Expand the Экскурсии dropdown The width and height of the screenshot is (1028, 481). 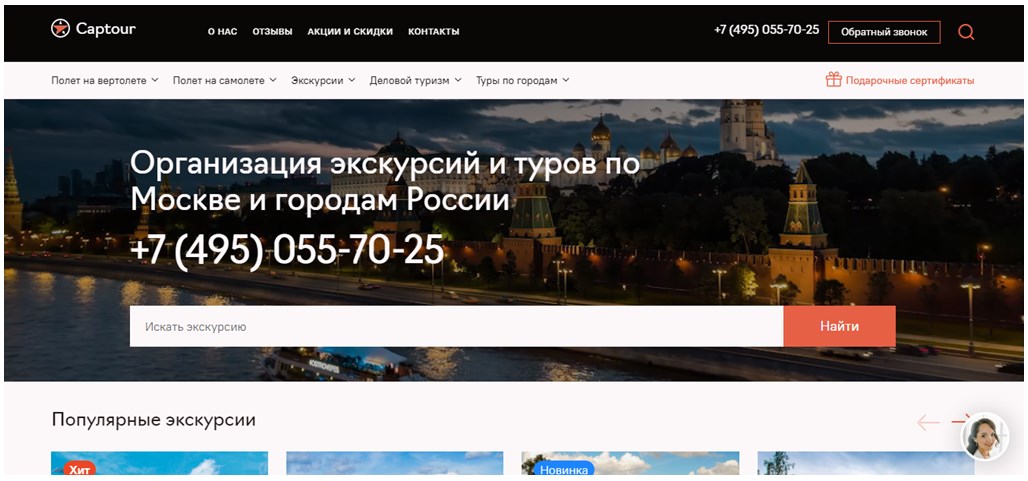click(x=323, y=81)
